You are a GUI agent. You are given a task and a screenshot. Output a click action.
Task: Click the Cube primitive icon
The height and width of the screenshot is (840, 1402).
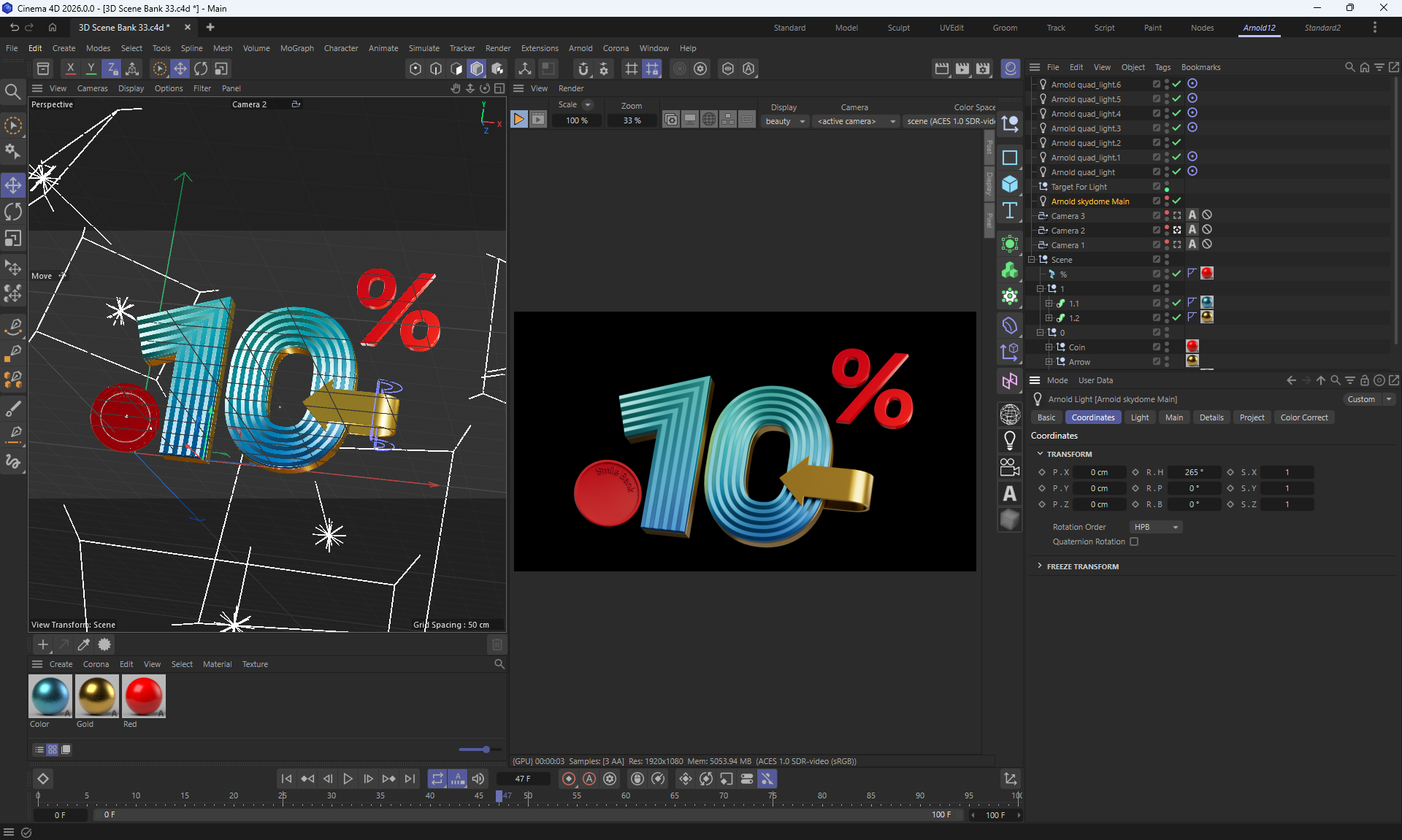(1010, 184)
